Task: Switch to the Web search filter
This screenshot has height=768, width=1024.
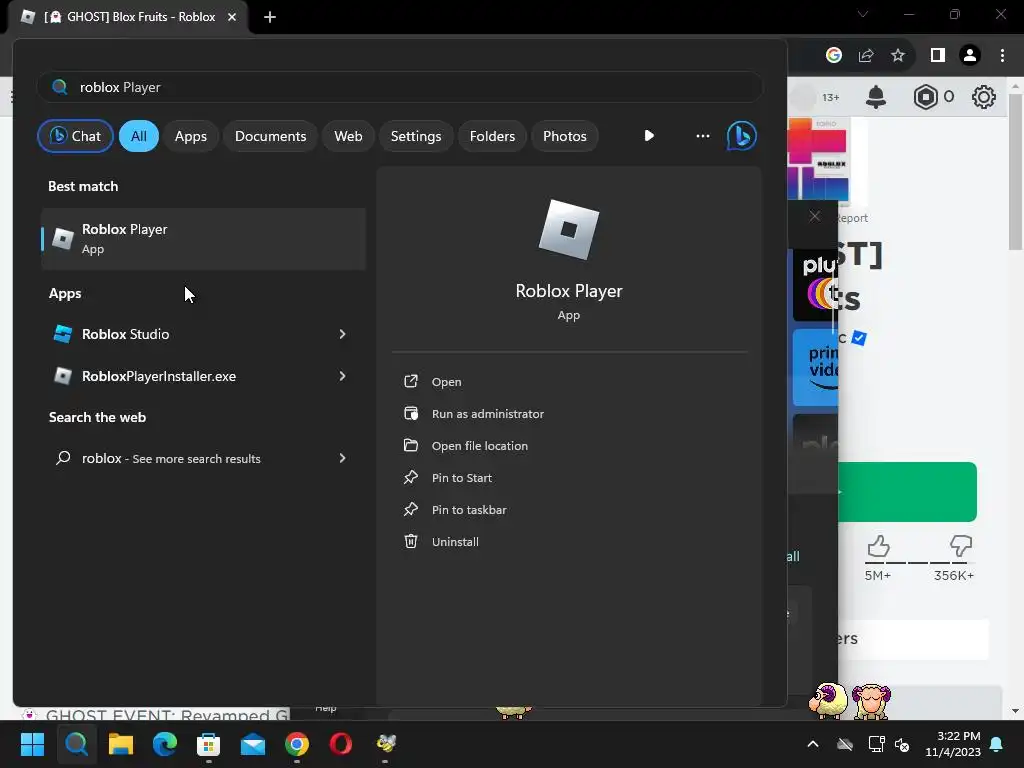Action: point(348,136)
